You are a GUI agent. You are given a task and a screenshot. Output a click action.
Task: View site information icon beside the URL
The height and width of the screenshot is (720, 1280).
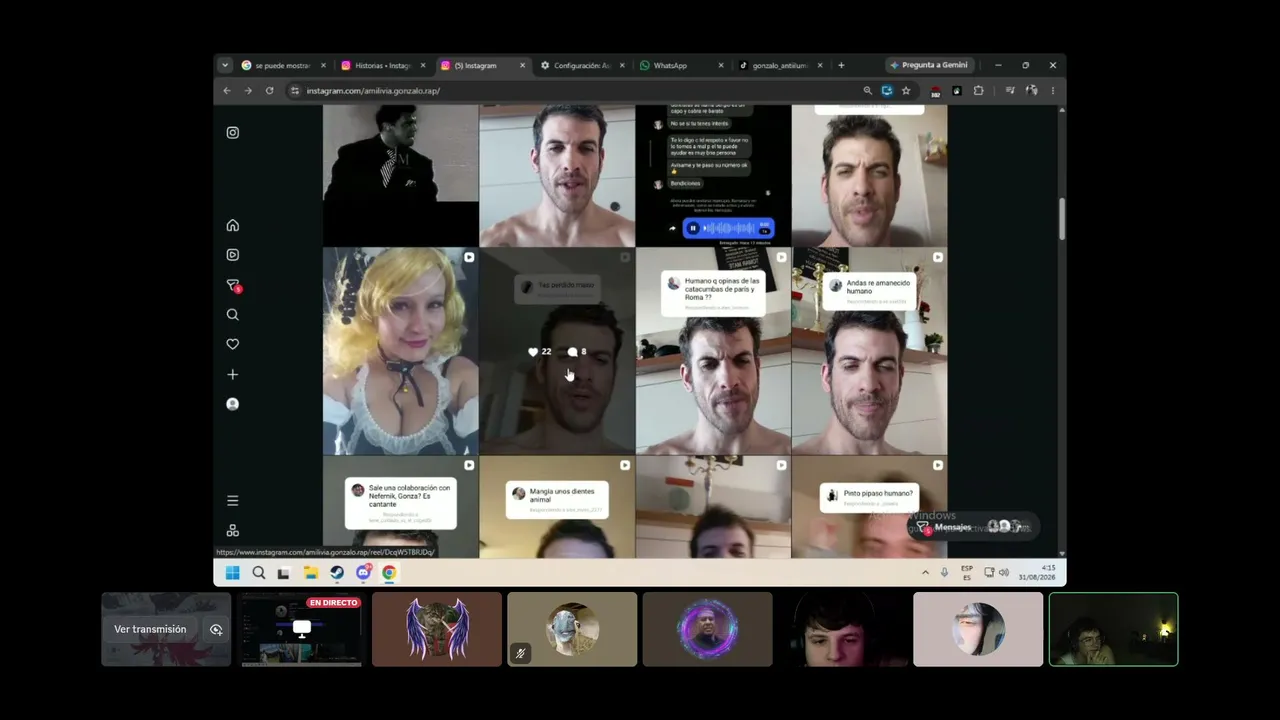coord(294,91)
